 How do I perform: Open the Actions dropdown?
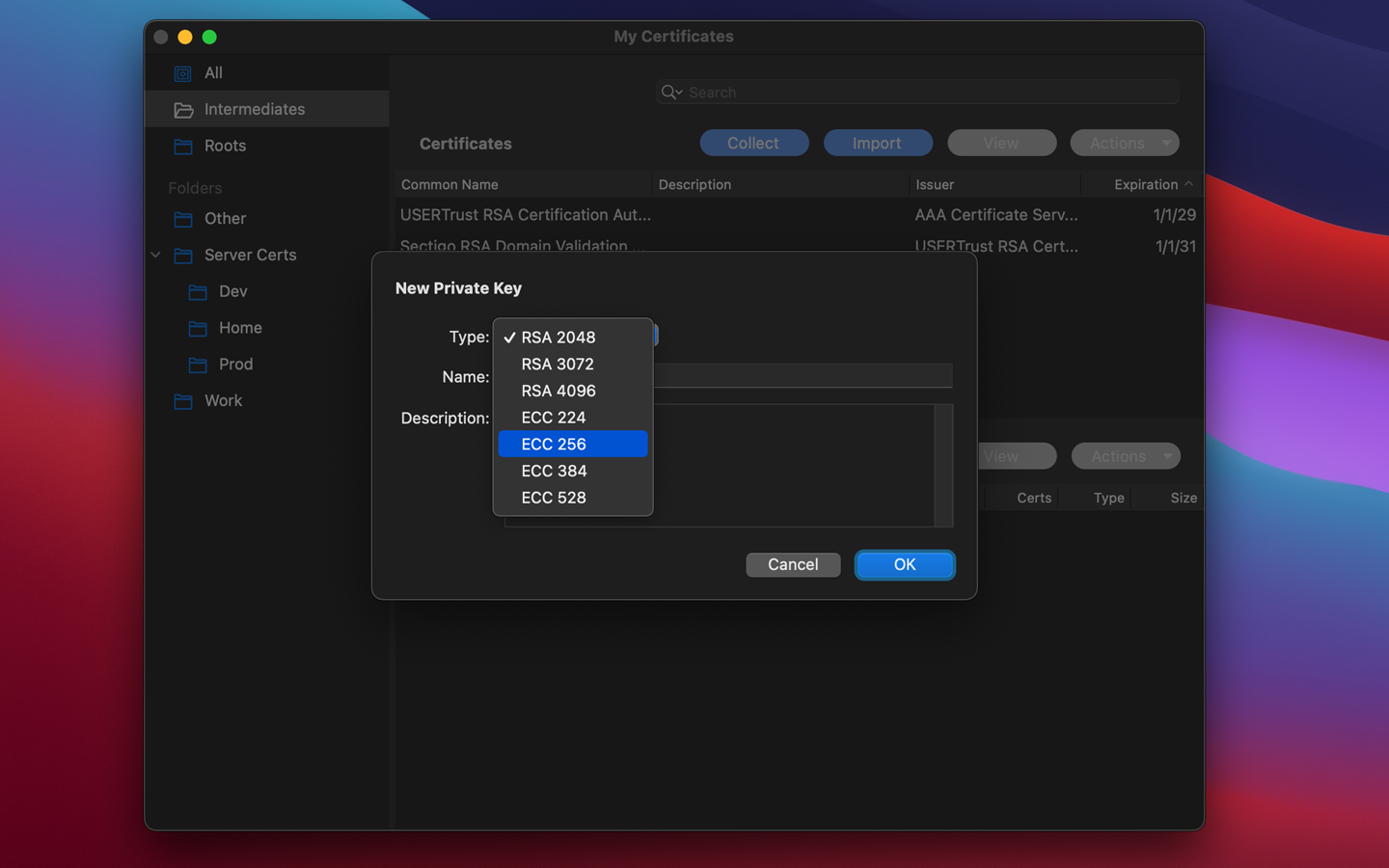pyautogui.click(x=1125, y=142)
